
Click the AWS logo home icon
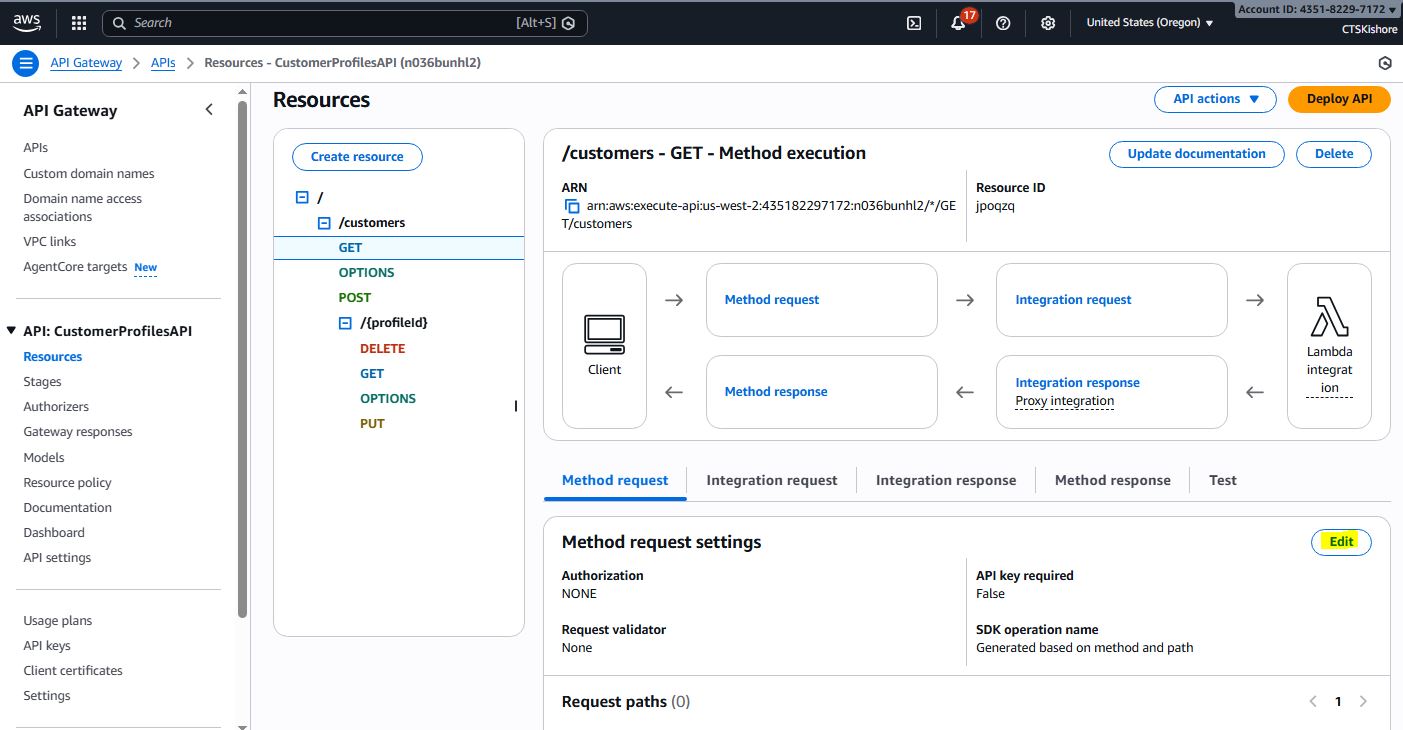(27, 23)
